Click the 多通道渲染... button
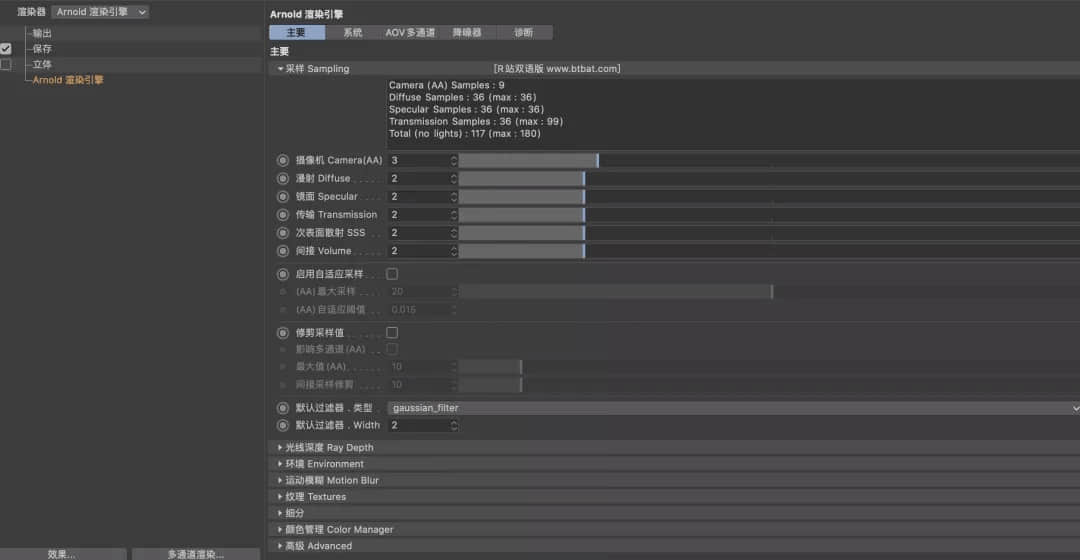The height and width of the screenshot is (560, 1080). tap(195, 554)
